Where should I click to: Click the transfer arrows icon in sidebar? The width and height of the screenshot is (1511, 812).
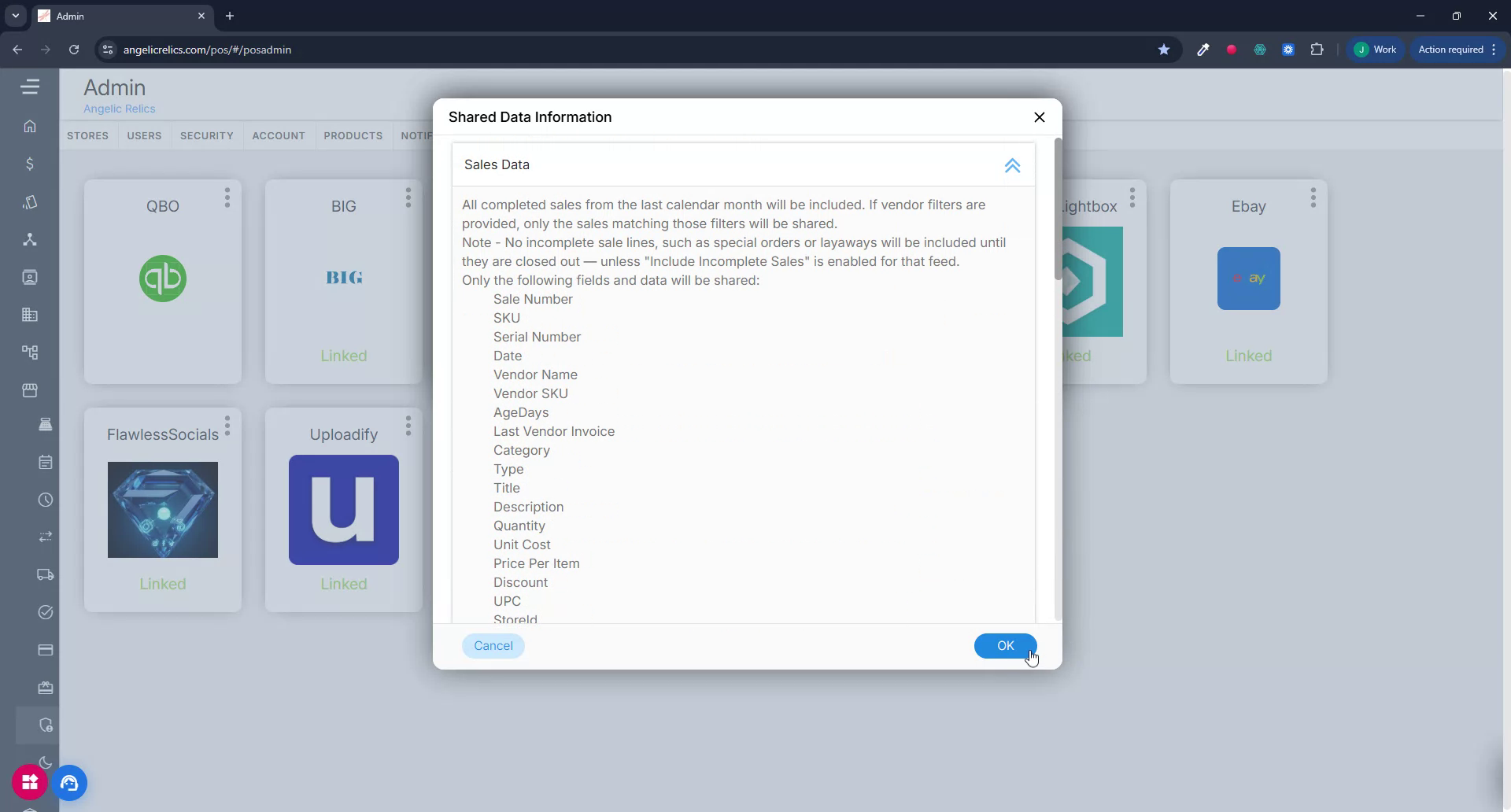tap(46, 537)
